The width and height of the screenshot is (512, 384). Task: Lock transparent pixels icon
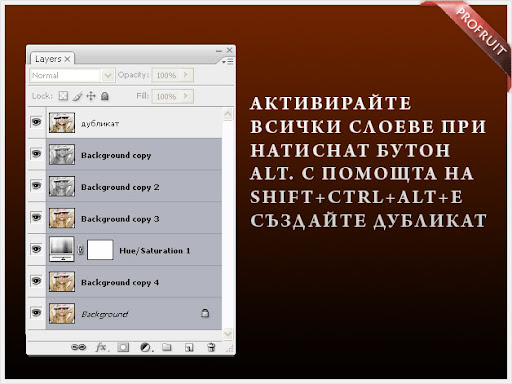pyautogui.click(x=63, y=96)
